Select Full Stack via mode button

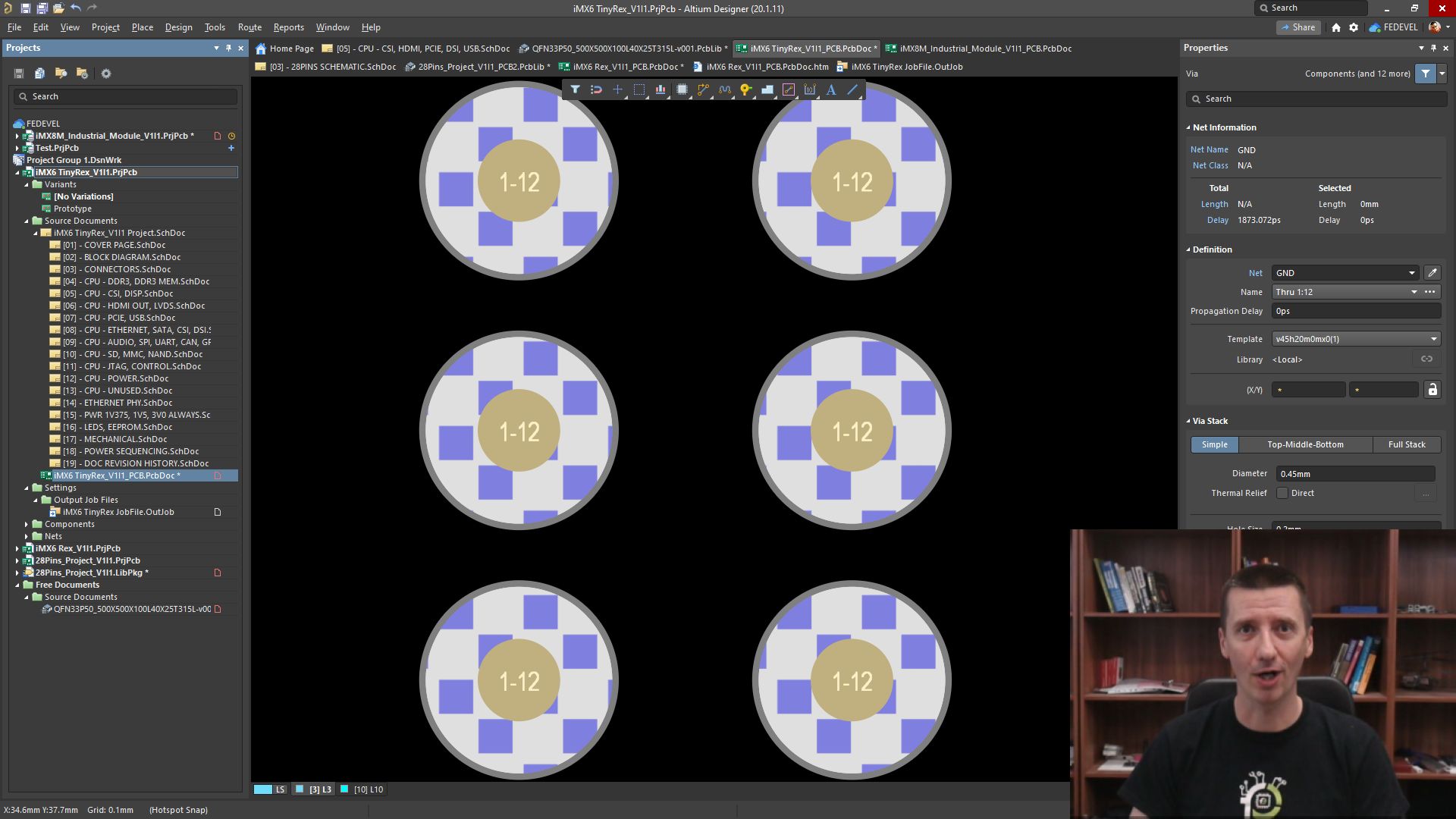pyautogui.click(x=1406, y=444)
